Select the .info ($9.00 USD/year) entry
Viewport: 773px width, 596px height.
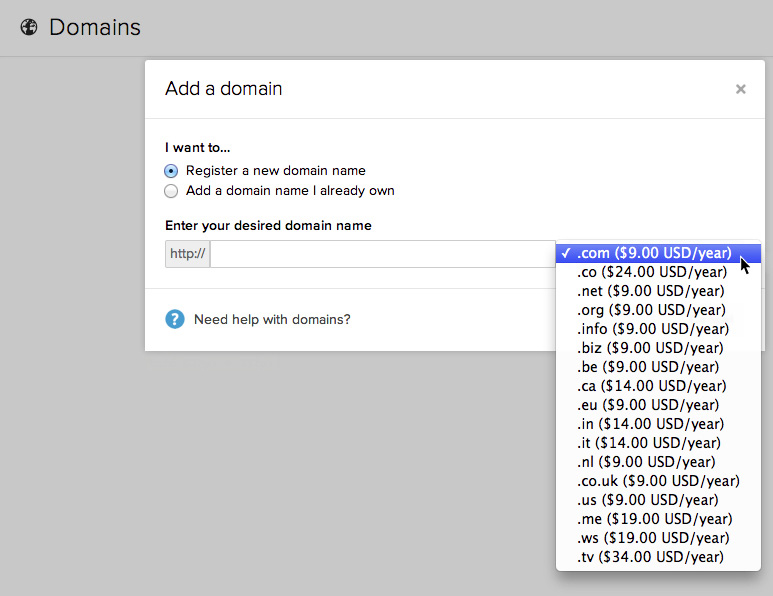click(658, 329)
